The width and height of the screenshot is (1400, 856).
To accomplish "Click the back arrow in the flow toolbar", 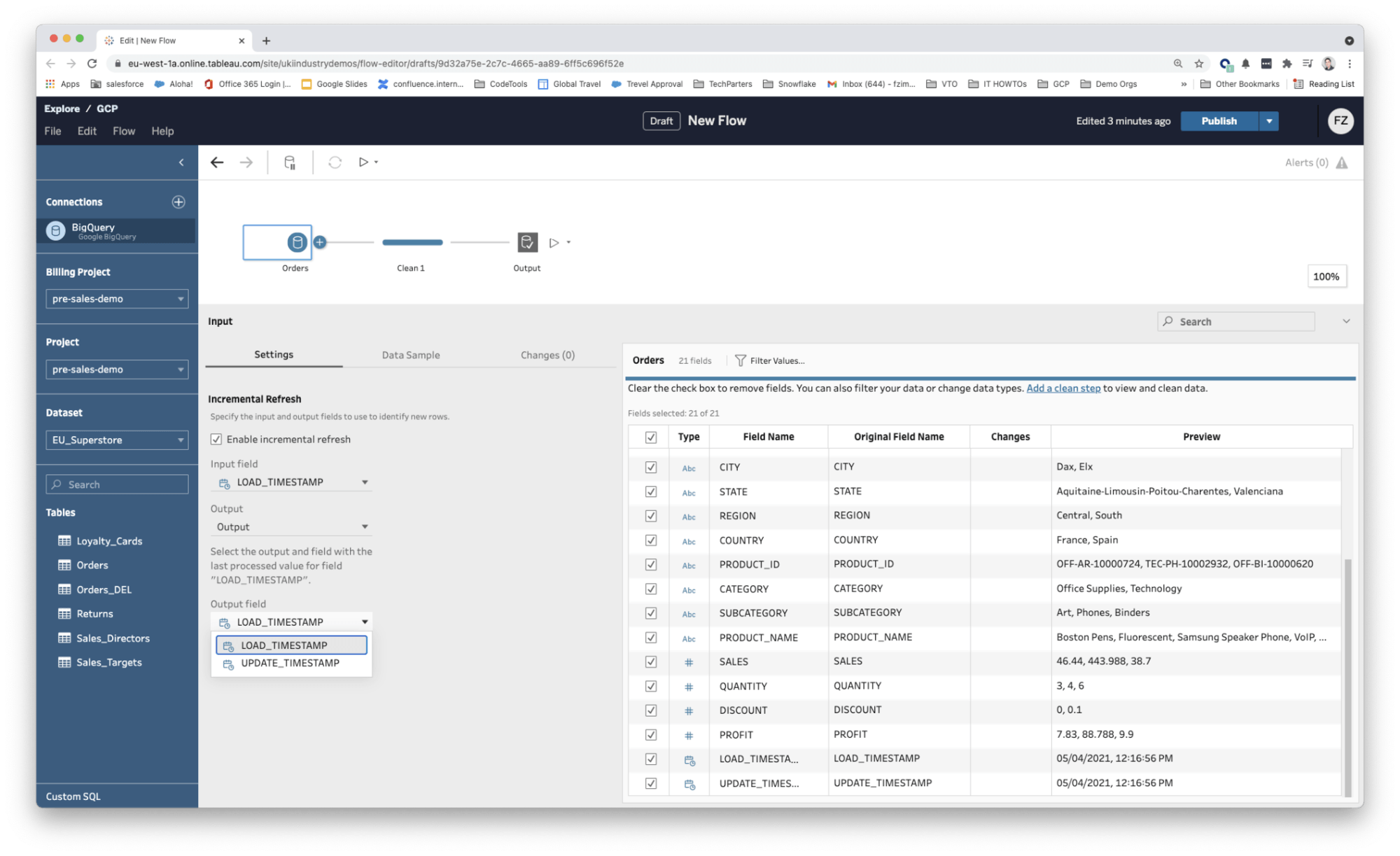I will pos(217,162).
